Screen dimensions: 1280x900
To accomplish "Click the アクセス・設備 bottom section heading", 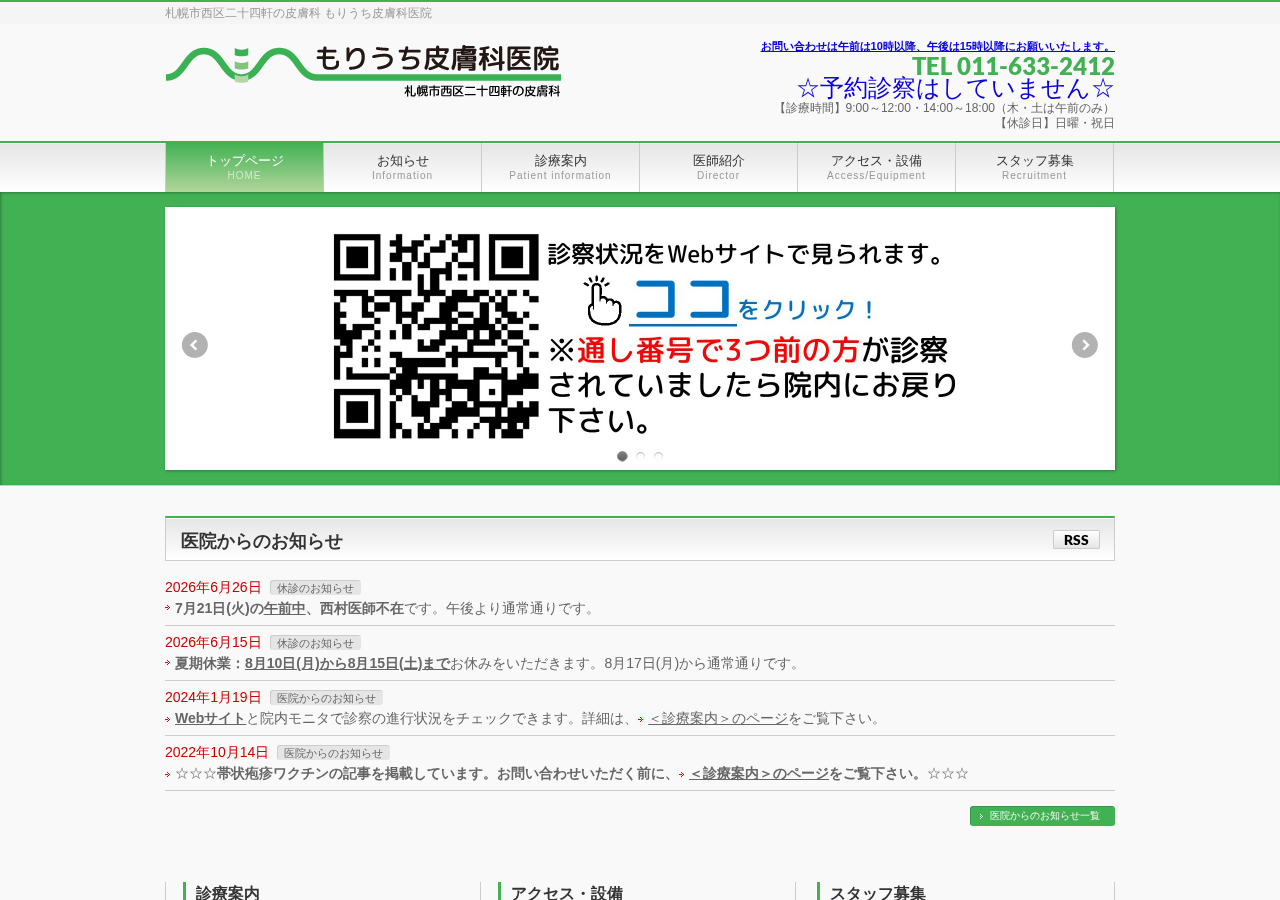I will [566, 893].
